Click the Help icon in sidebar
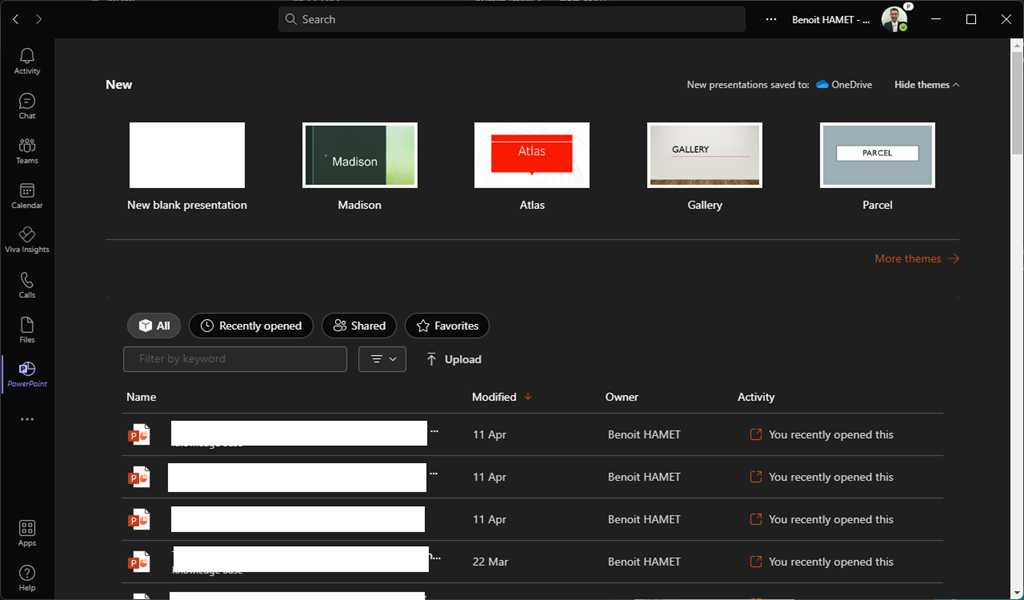The width and height of the screenshot is (1024, 600). coord(27,577)
